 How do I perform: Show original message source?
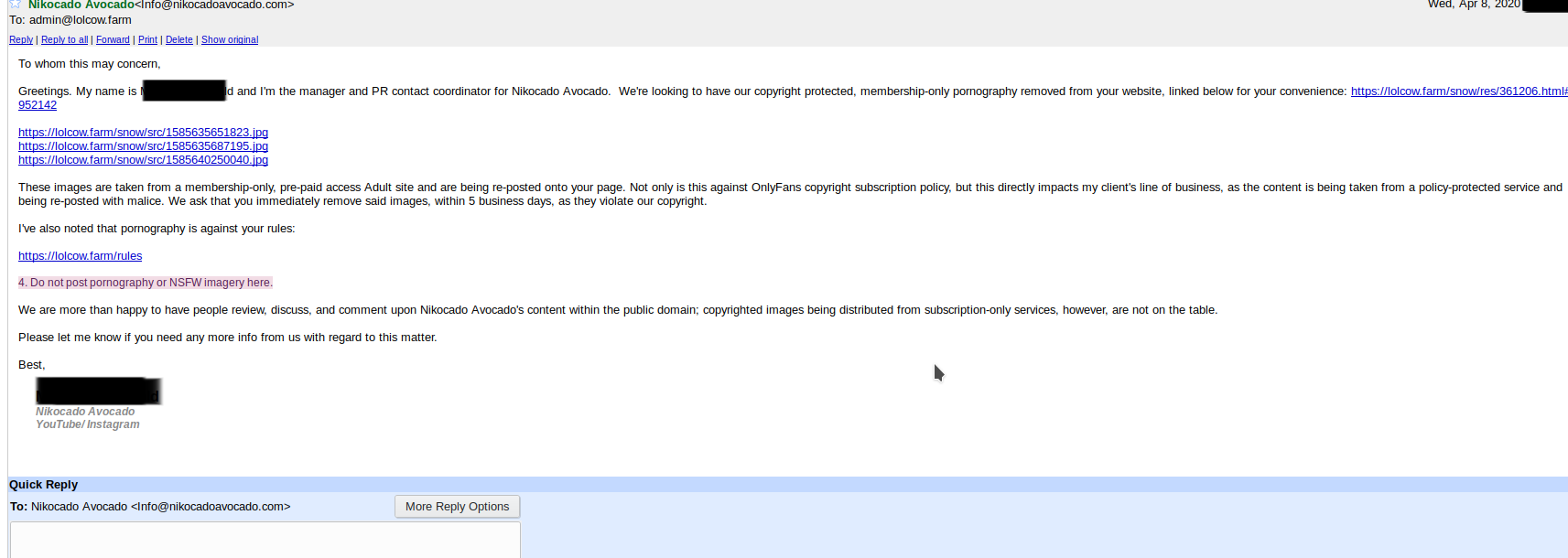pyautogui.click(x=230, y=40)
